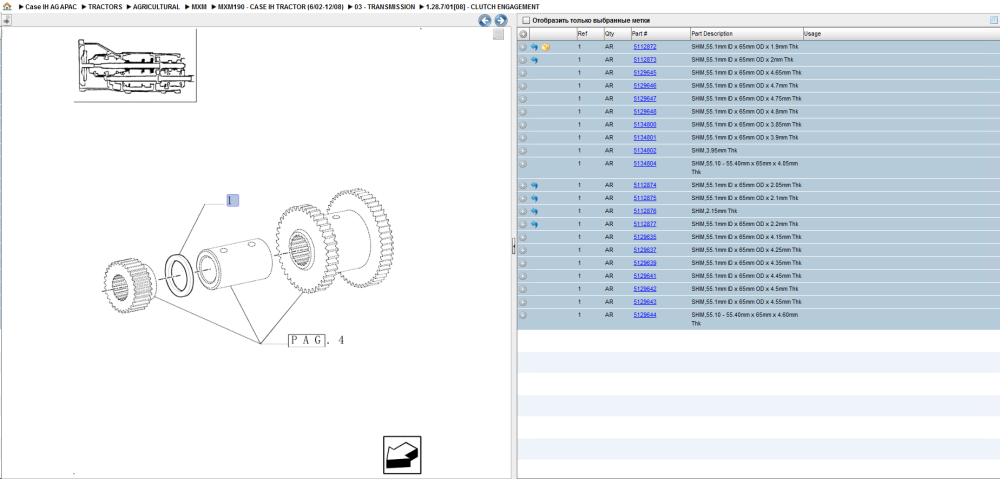This screenshot has width=1000, height=479.
Task: Add part 5134800 with its plus icon
Action: click(523, 124)
